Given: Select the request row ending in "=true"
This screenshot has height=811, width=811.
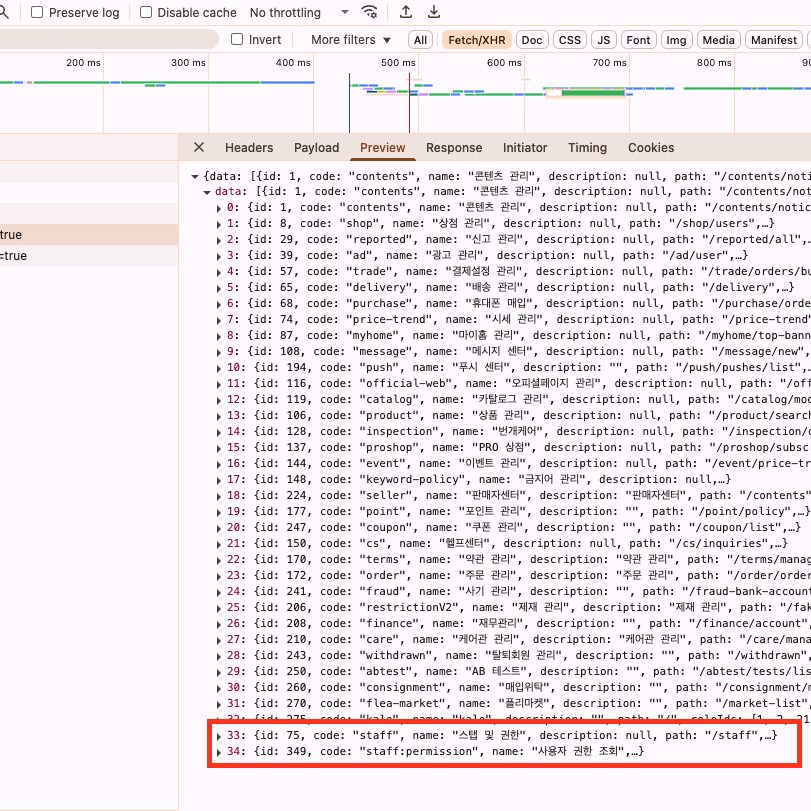Looking at the screenshot, I should click(x=89, y=256).
